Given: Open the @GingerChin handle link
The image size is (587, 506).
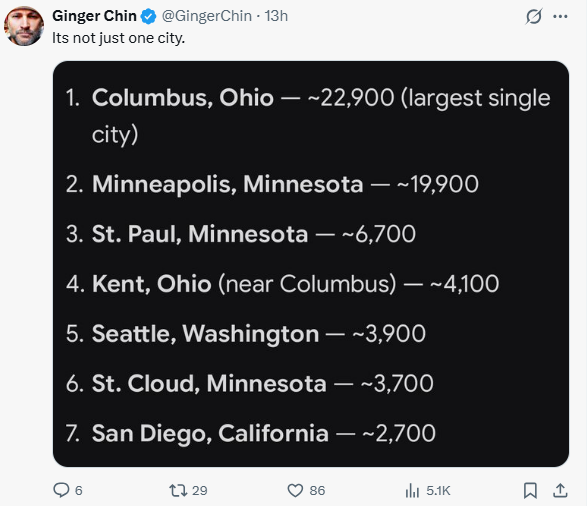Looking at the screenshot, I should [x=207, y=16].
